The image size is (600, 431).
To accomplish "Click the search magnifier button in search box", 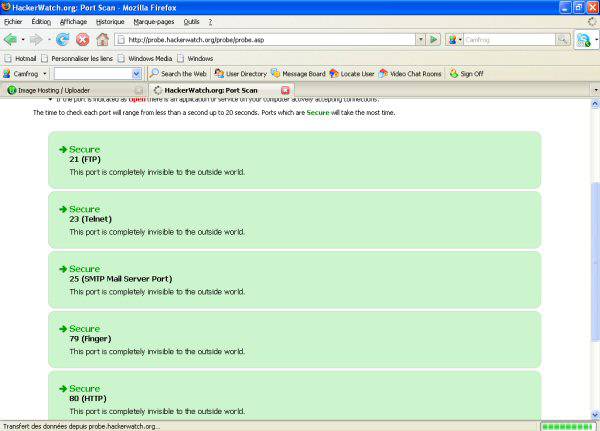I will pyautogui.click(x=562, y=39).
